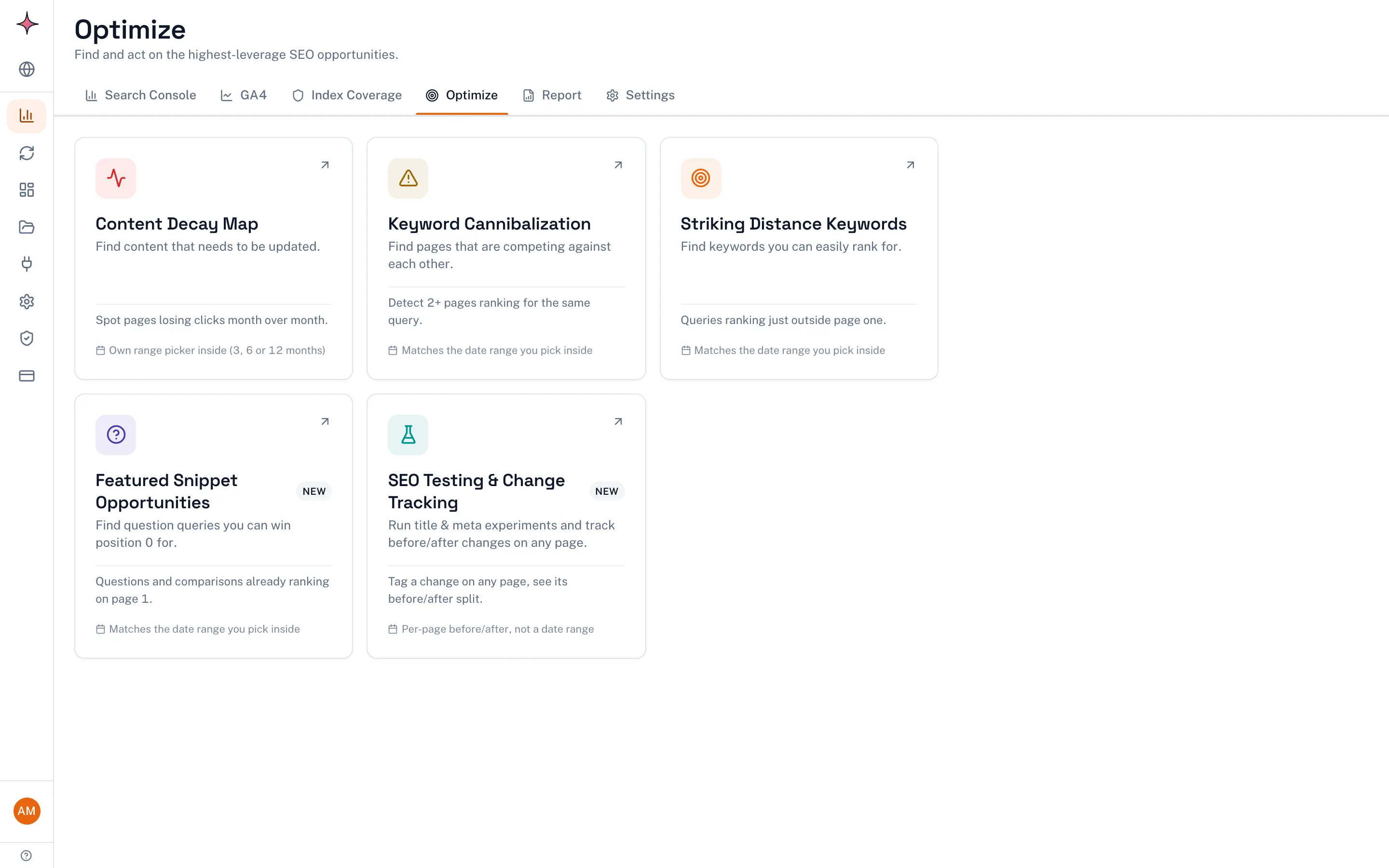The width and height of the screenshot is (1389, 868).
Task: Open Striking Distance Keywords via its arrow
Action: [910, 165]
